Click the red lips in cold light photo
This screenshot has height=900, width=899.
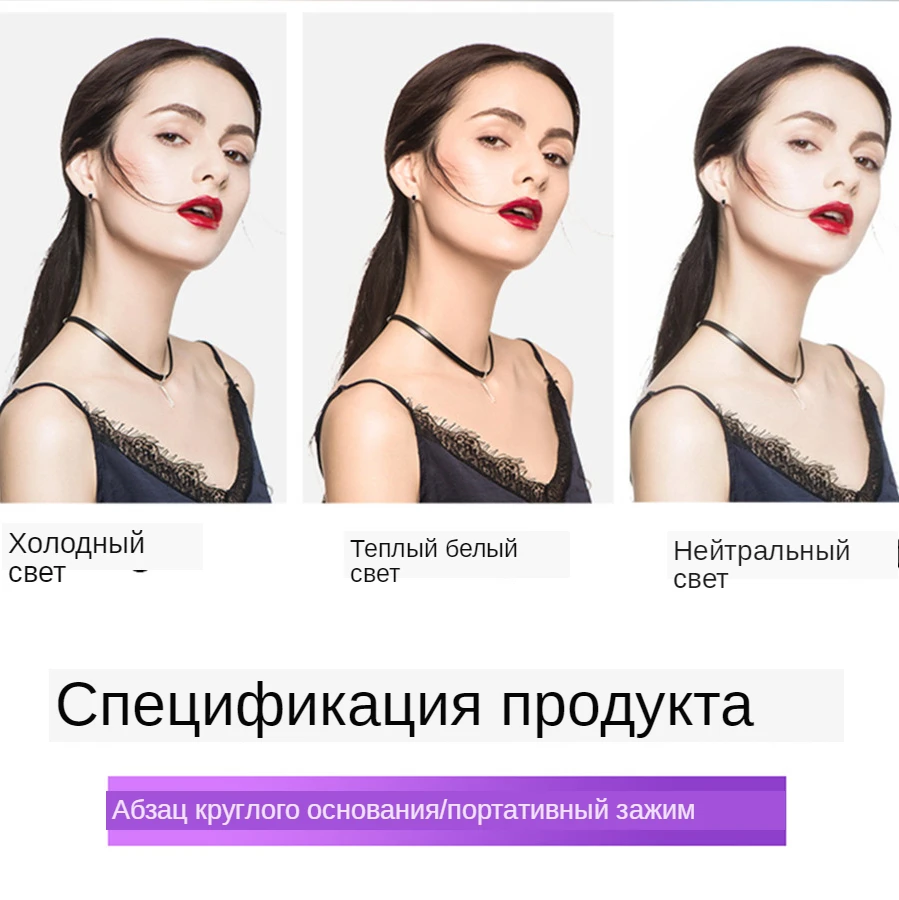(x=200, y=212)
